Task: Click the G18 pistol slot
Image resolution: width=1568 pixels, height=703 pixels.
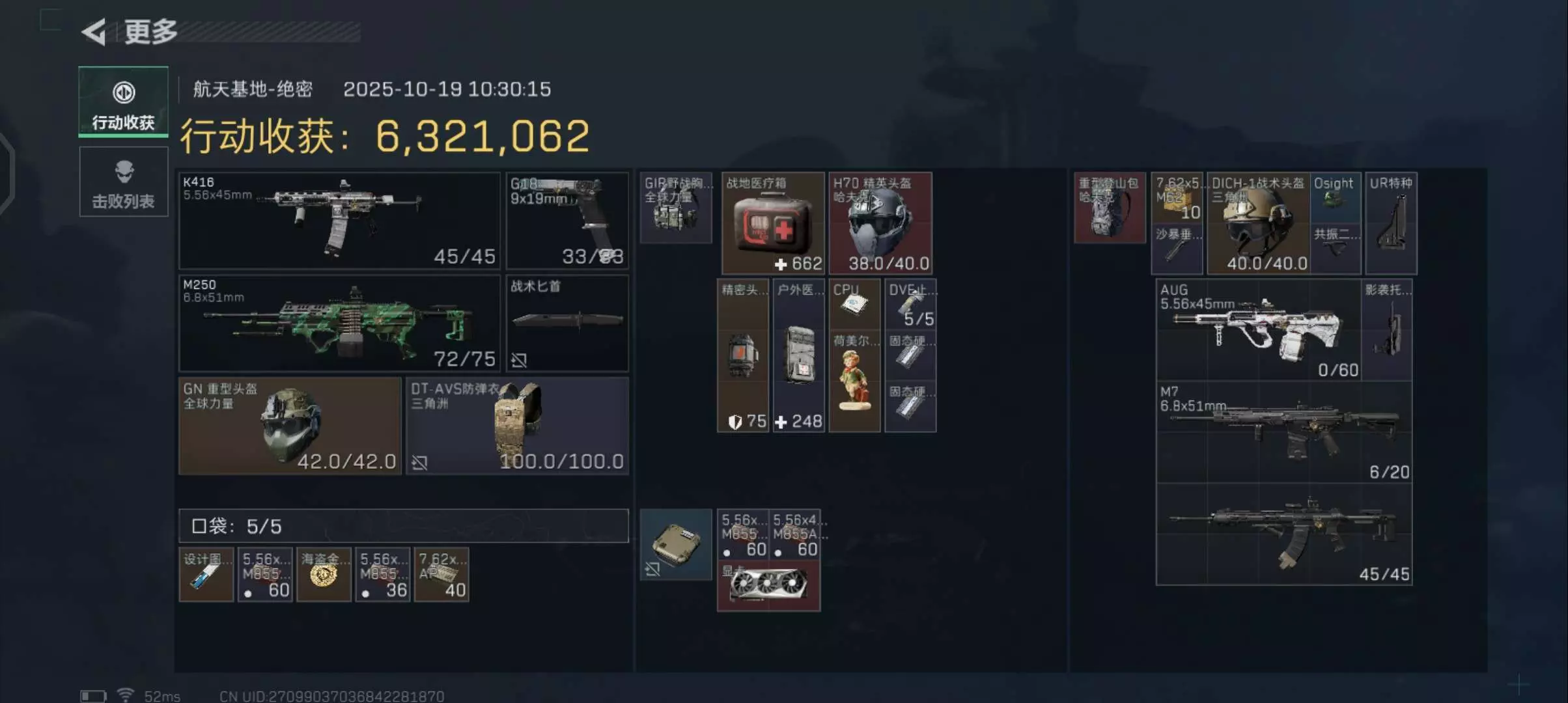Action: click(567, 221)
